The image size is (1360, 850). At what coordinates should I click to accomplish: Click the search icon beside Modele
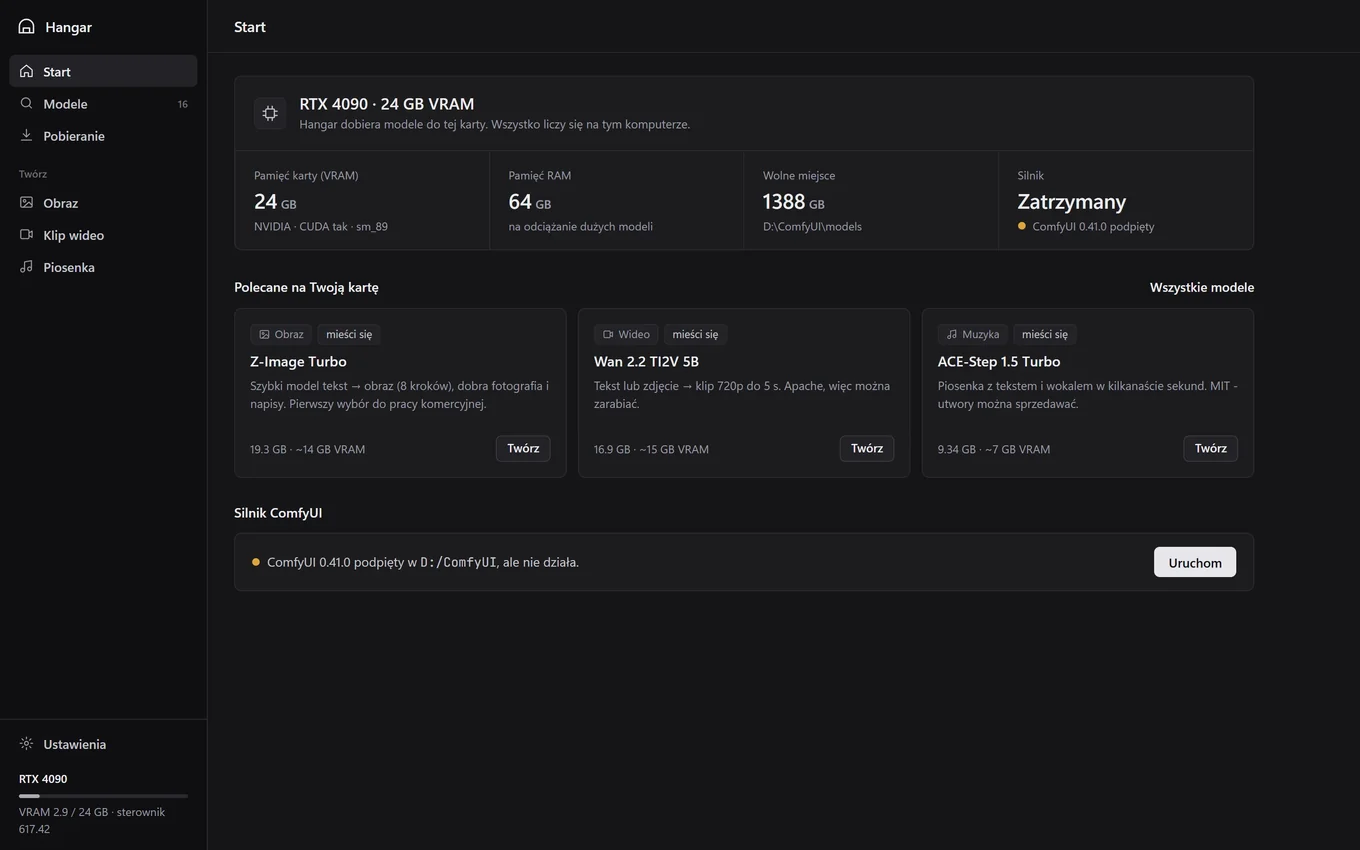point(26,104)
